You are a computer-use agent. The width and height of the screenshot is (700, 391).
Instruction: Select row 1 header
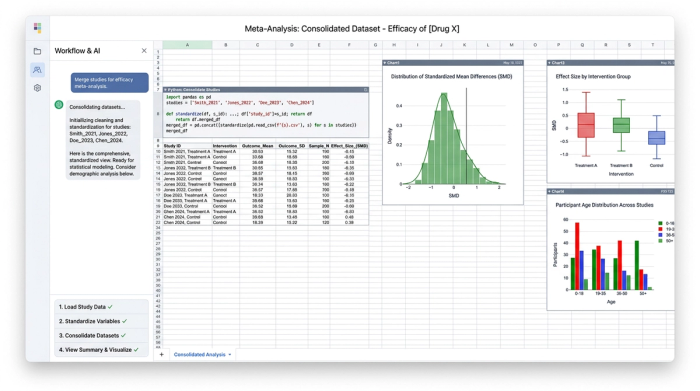pyautogui.click(x=158, y=52)
